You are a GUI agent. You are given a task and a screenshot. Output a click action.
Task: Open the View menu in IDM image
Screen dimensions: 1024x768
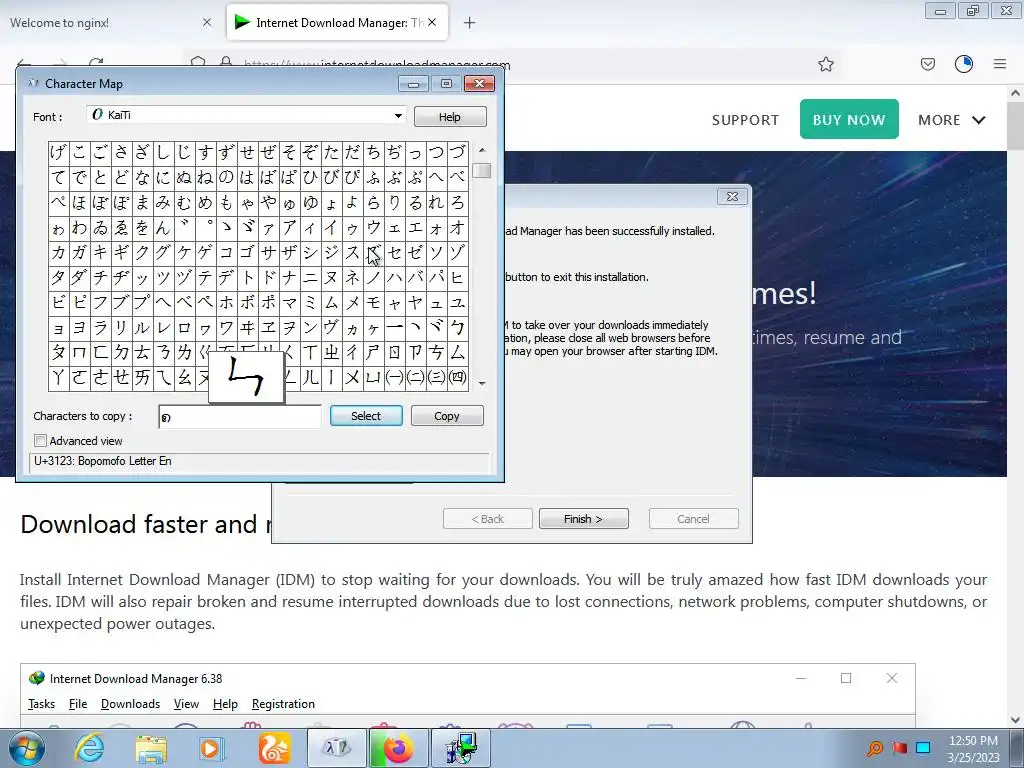click(186, 704)
